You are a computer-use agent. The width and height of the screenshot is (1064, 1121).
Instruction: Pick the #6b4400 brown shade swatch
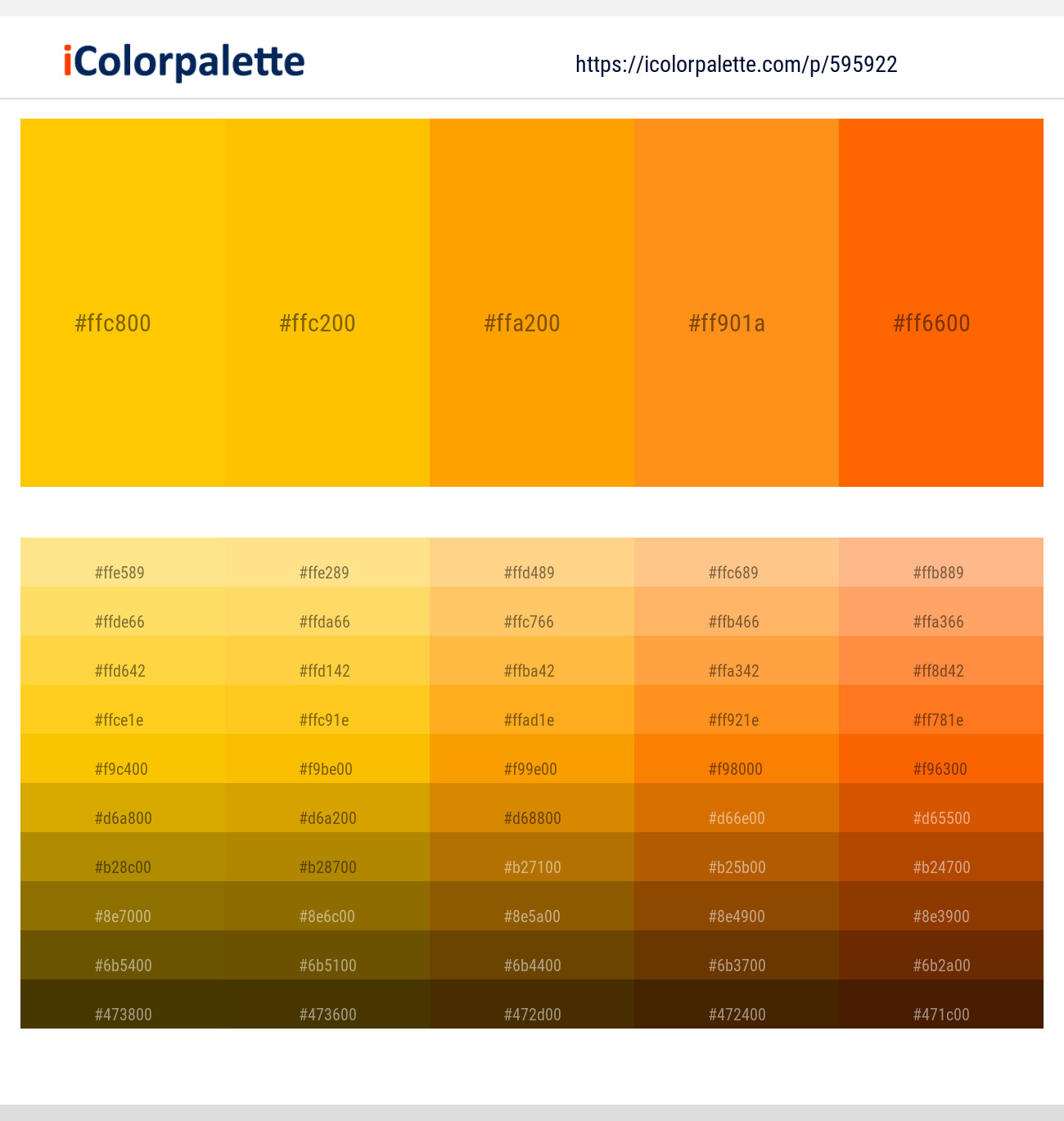(532, 956)
